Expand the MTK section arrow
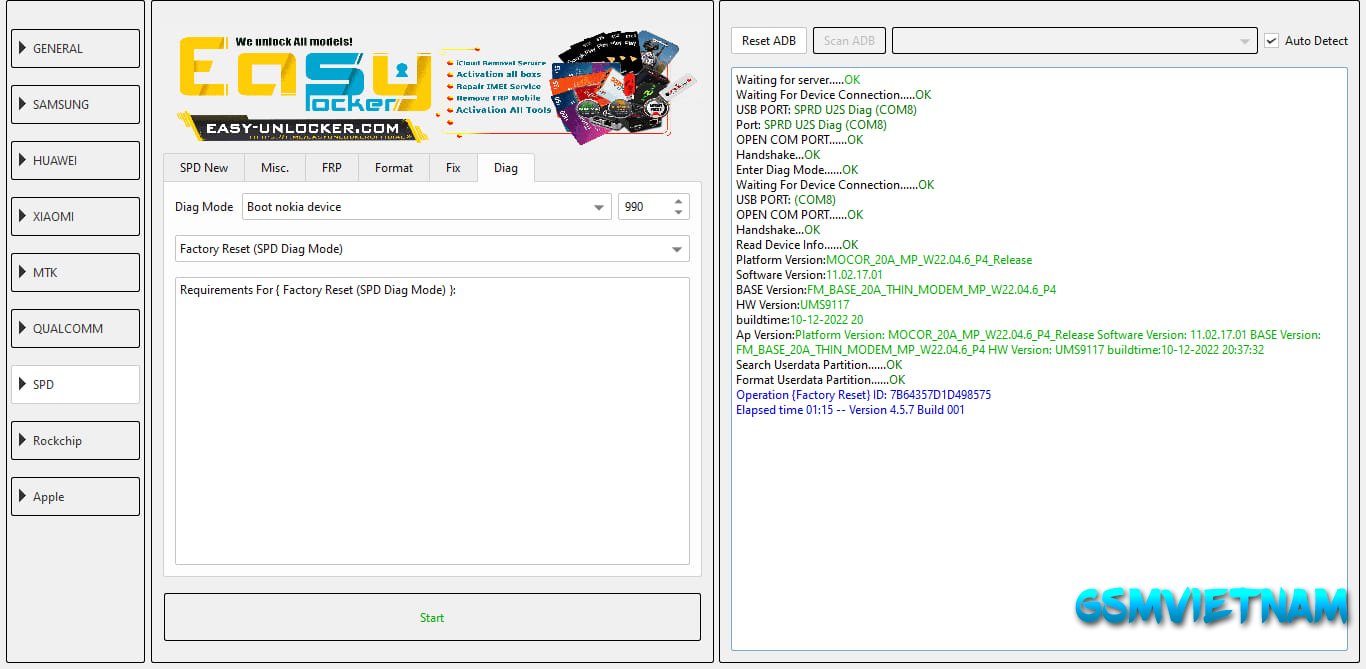This screenshot has height=669, width=1366. click(x=22, y=272)
